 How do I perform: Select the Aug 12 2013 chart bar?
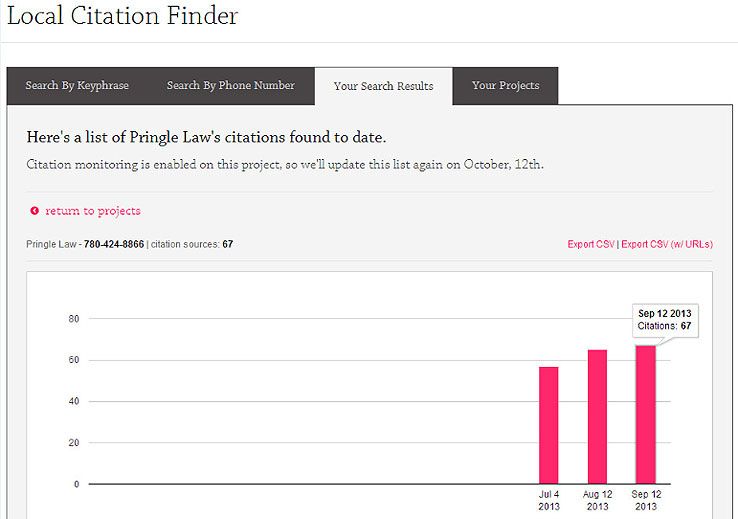click(597, 416)
